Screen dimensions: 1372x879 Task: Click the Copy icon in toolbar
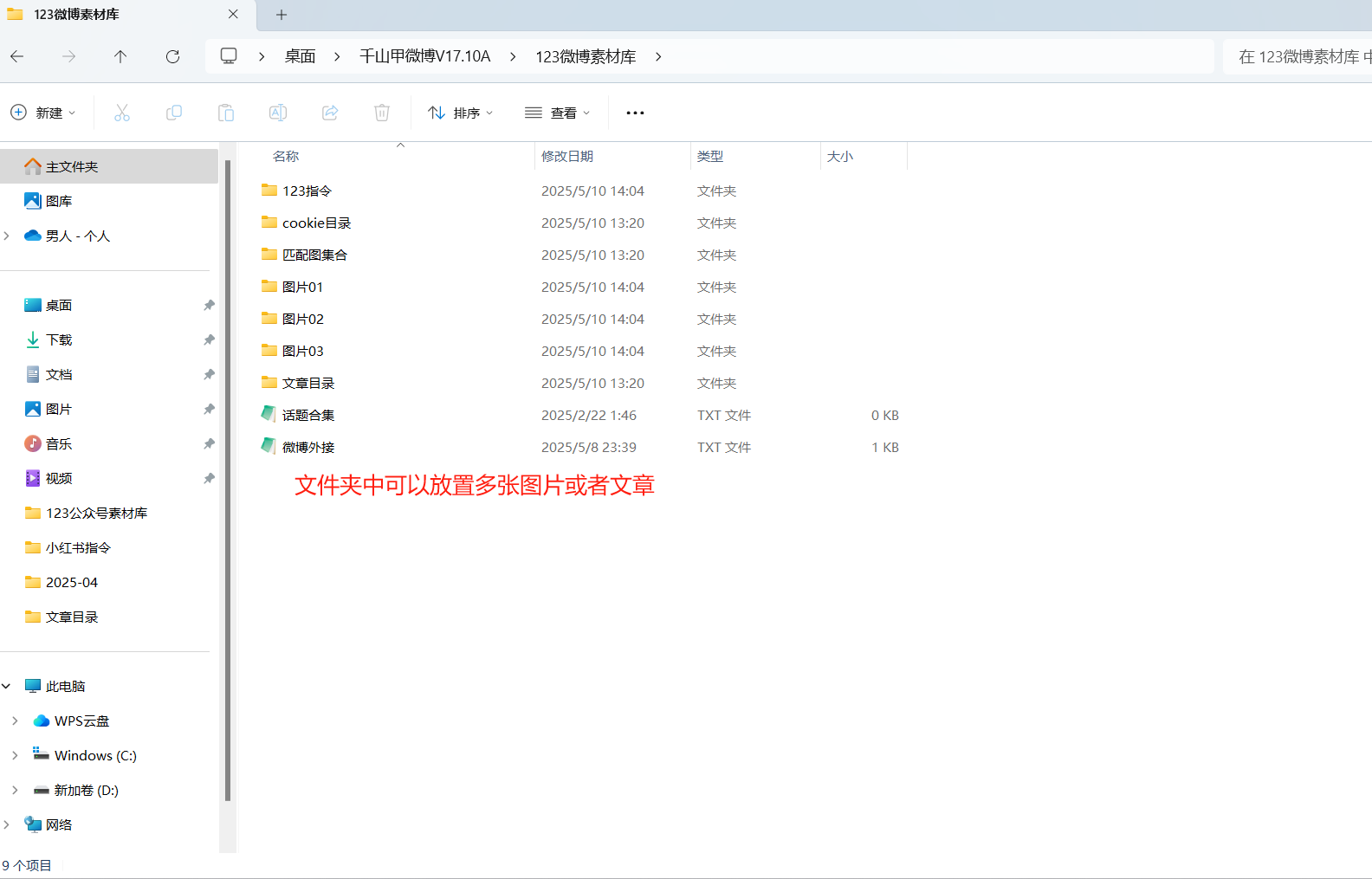(x=174, y=113)
